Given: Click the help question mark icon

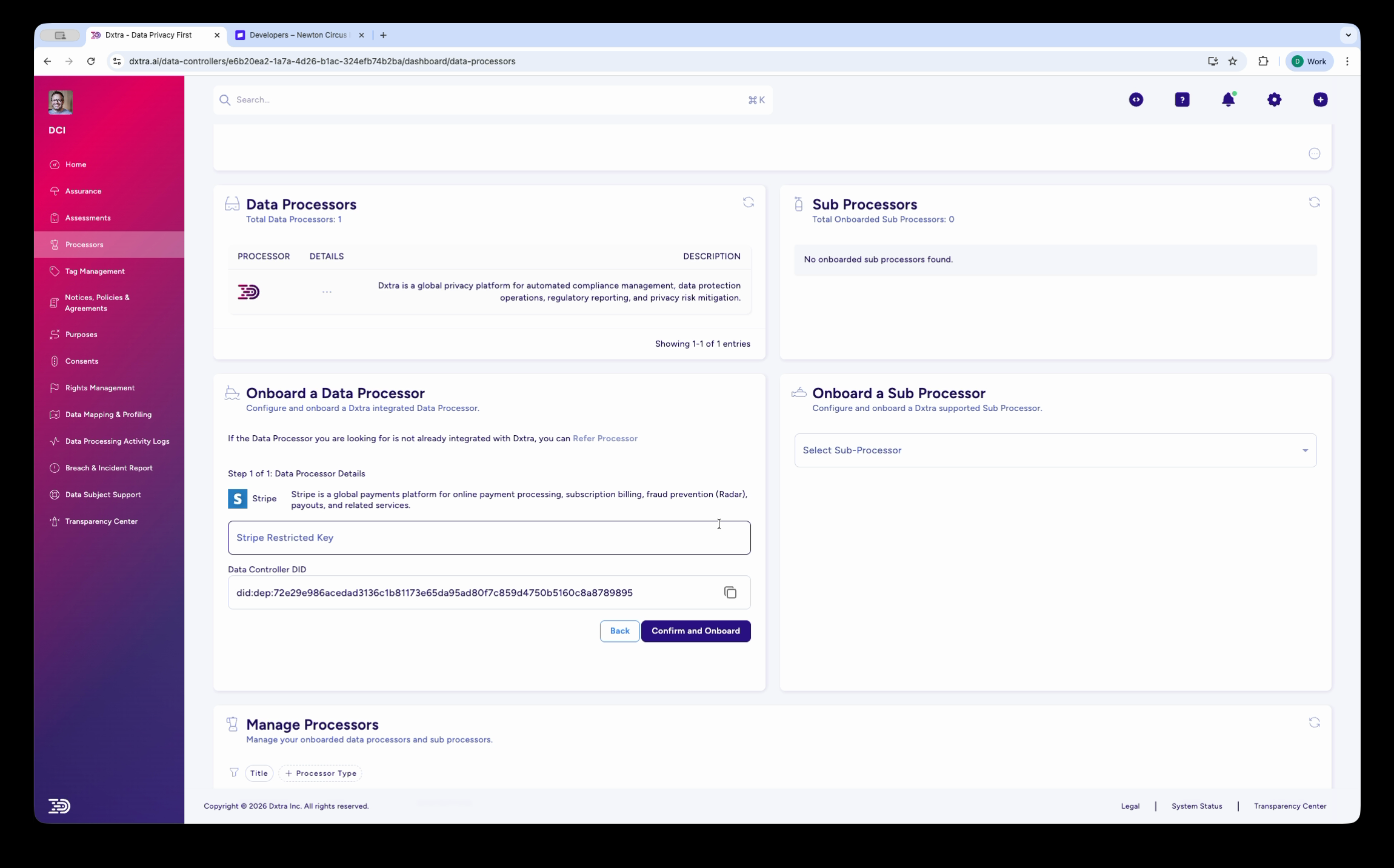Looking at the screenshot, I should (x=1182, y=99).
